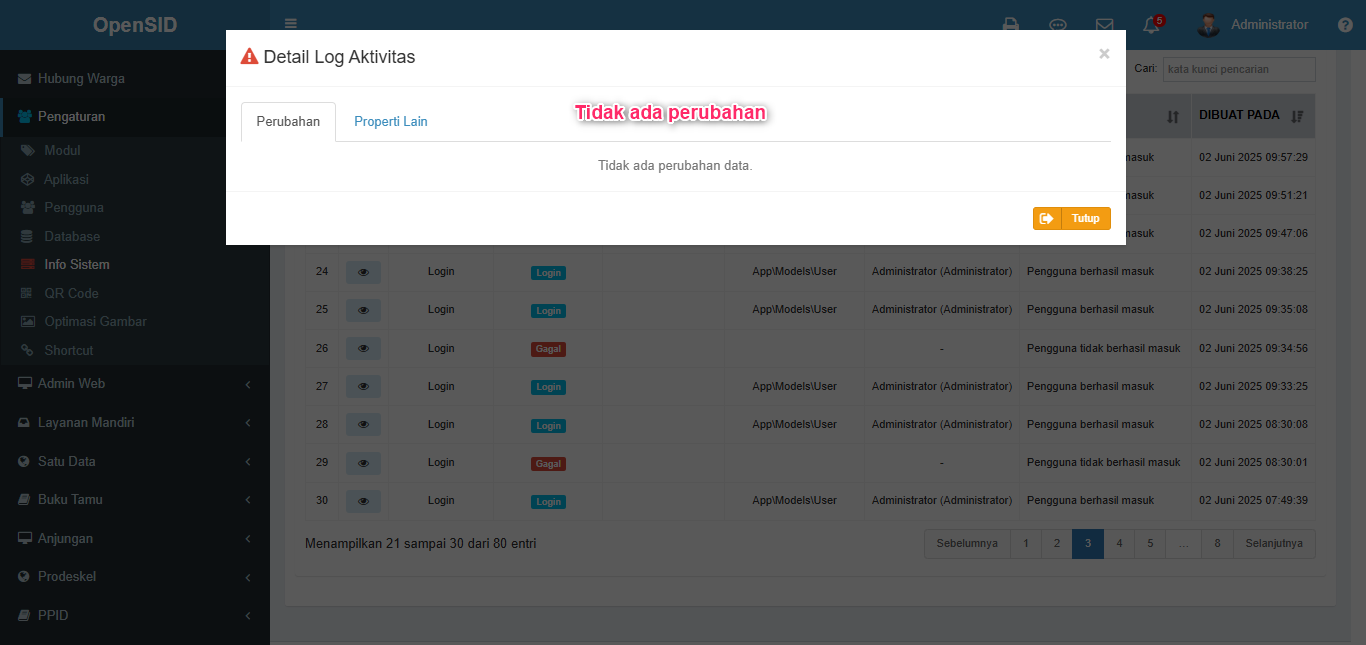Switch to the Properti Lain tab
The image size is (1366, 645).
tap(391, 121)
